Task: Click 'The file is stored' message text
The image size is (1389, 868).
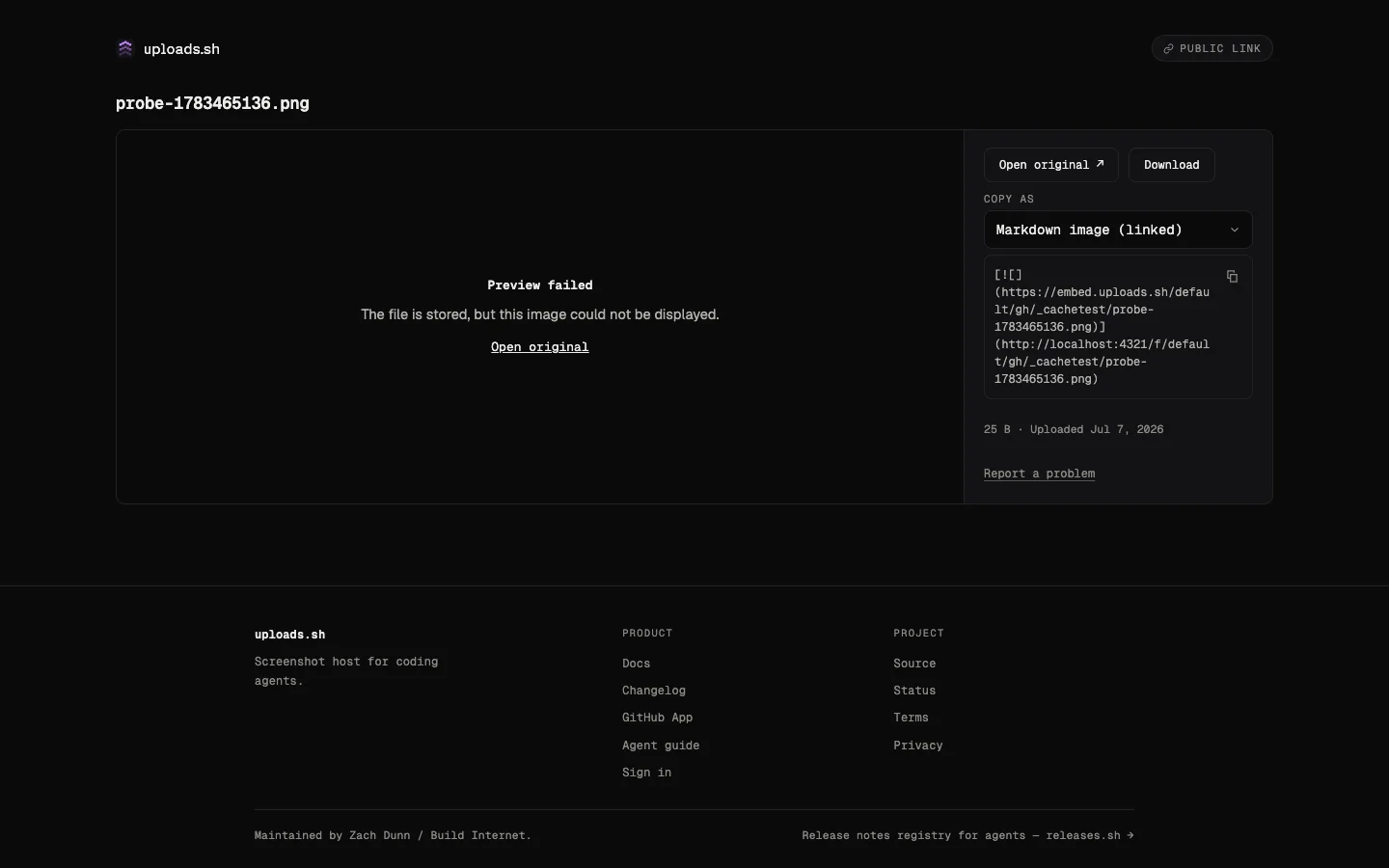Action: coord(540,314)
